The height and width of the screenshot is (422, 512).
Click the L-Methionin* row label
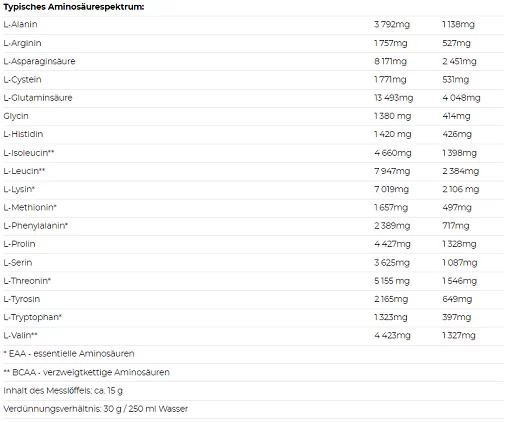click(30, 207)
